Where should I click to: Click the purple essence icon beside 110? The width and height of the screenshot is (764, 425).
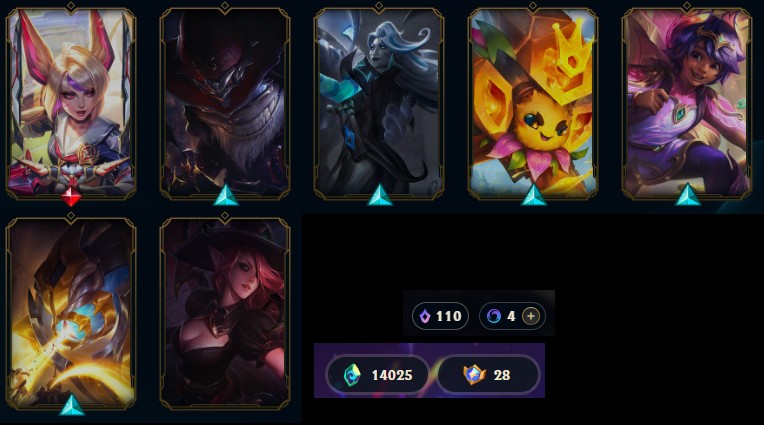click(425, 316)
